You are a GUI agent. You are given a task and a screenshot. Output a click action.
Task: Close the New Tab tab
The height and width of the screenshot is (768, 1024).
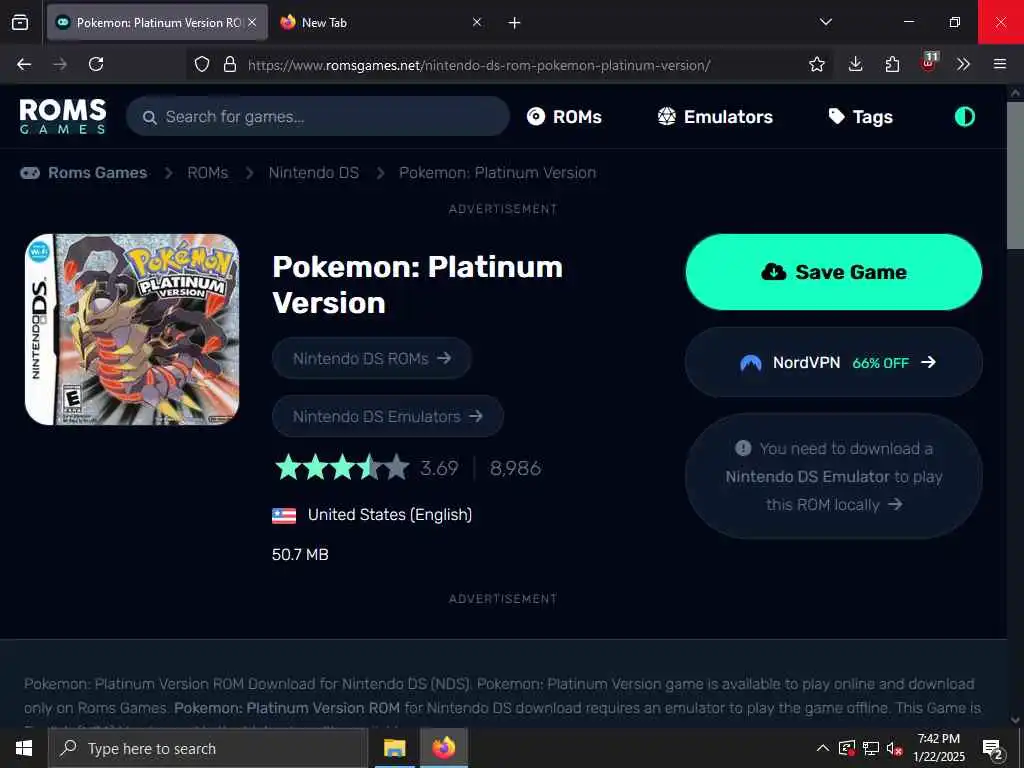(x=477, y=22)
